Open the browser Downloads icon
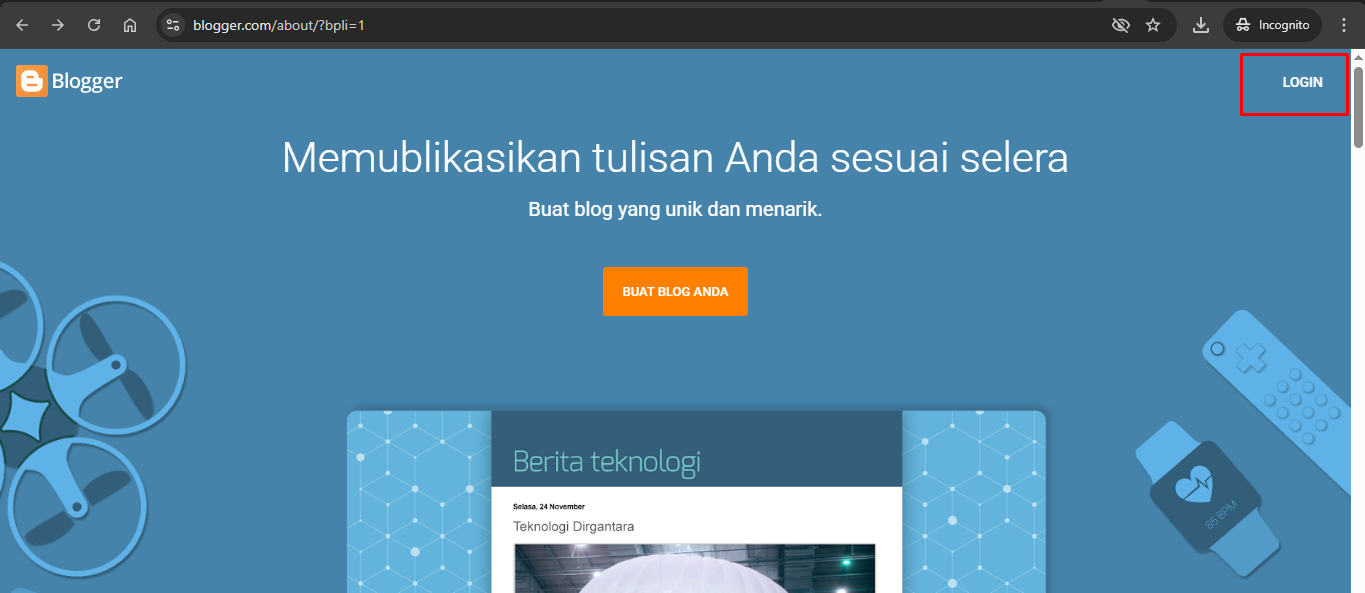This screenshot has width=1365, height=593. [1201, 25]
